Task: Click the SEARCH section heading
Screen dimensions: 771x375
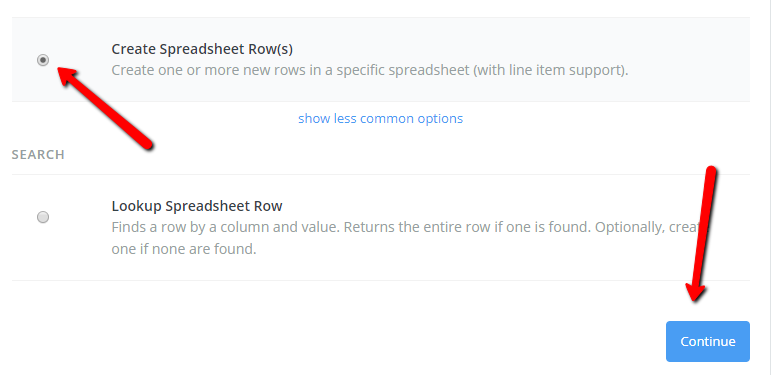Action: point(38,155)
